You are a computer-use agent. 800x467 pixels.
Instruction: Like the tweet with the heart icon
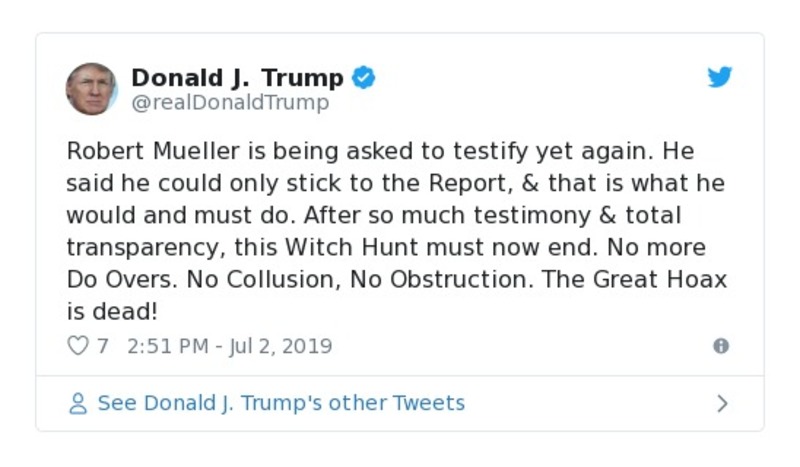77,346
